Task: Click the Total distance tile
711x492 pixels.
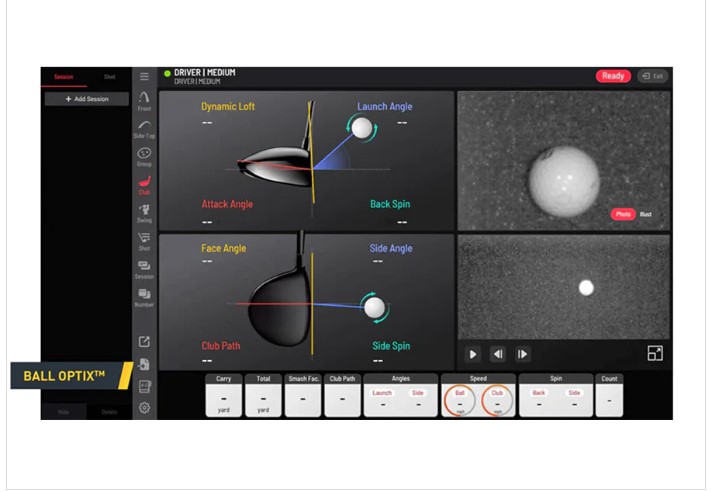Action: 263,395
